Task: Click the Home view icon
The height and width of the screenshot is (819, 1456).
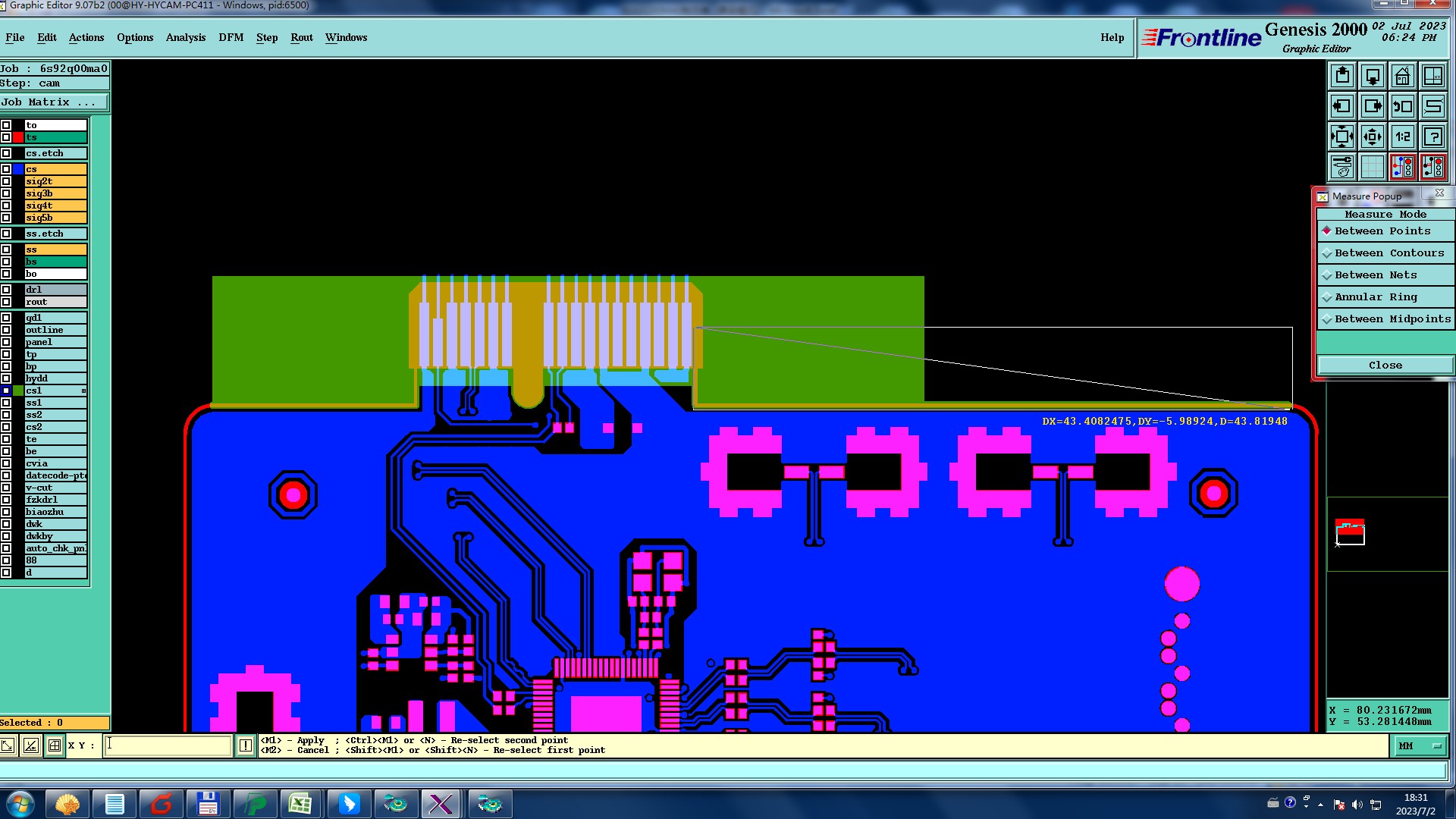Action: pyautogui.click(x=1403, y=76)
